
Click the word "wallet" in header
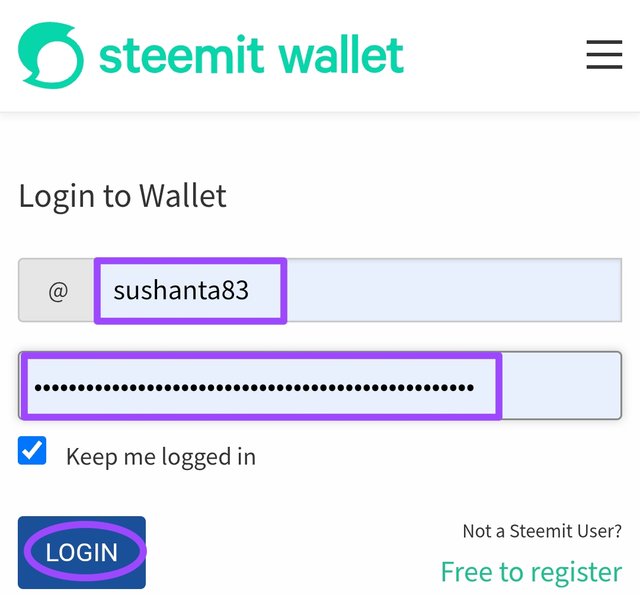(344, 55)
